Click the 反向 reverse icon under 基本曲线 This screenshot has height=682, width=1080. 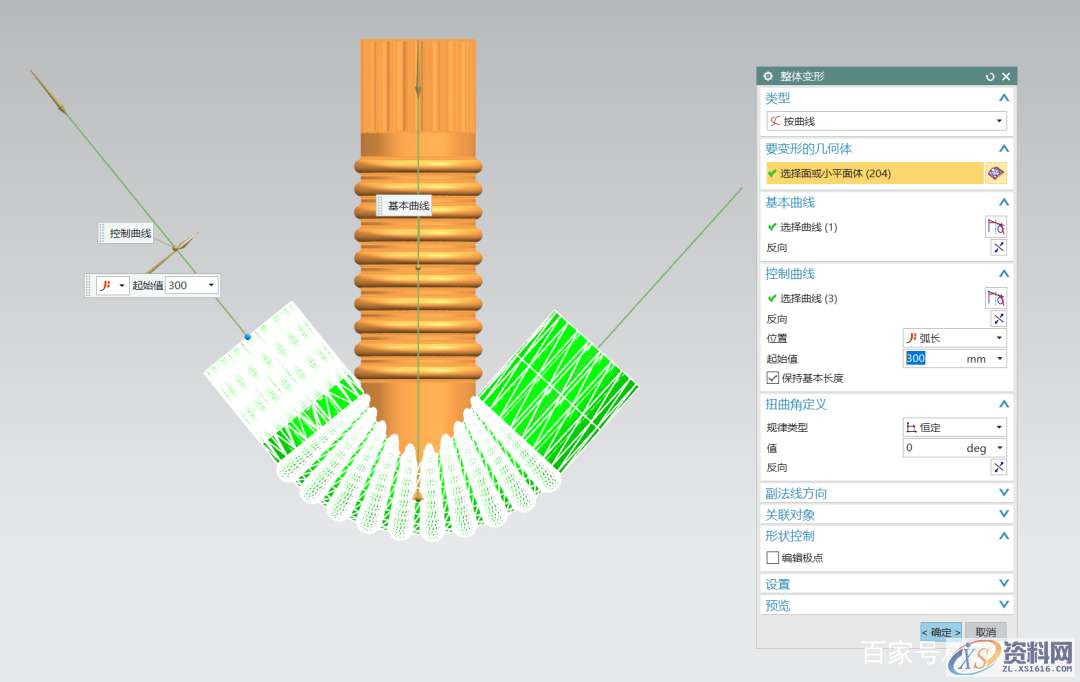tap(998, 247)
